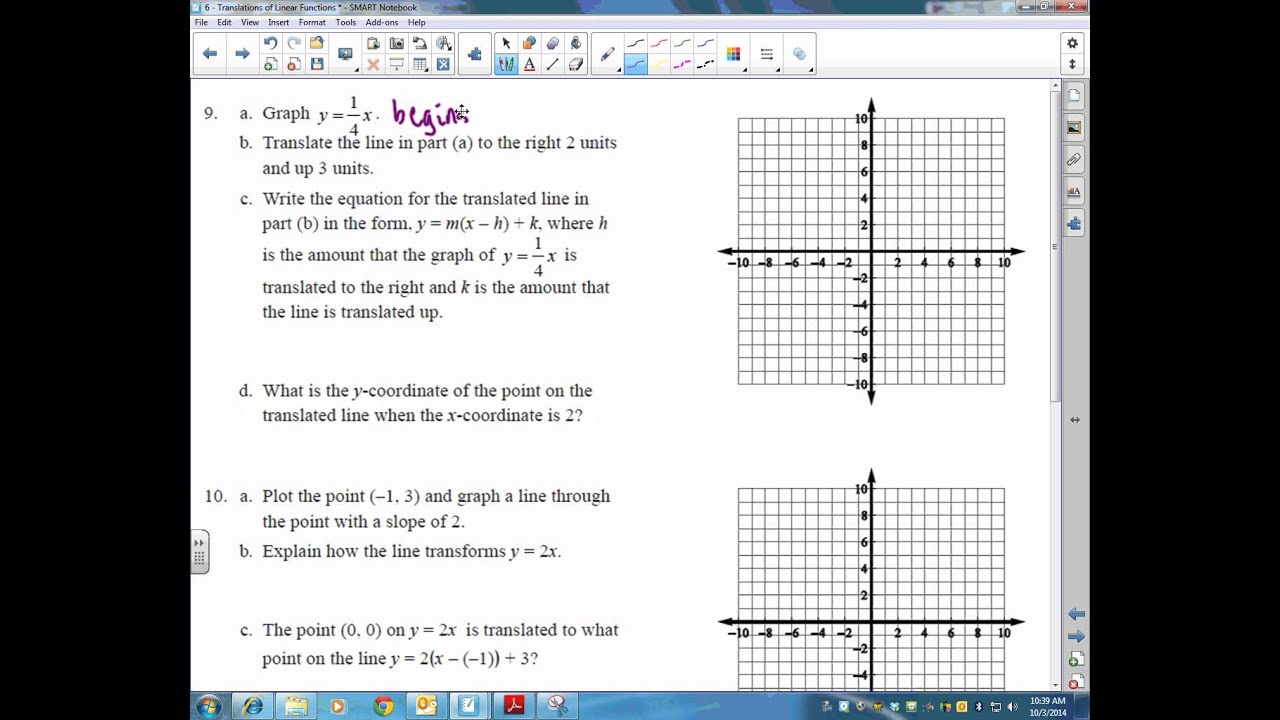
Task: Click the toolbar settings gear button
Action: [x=1072, y=43]
